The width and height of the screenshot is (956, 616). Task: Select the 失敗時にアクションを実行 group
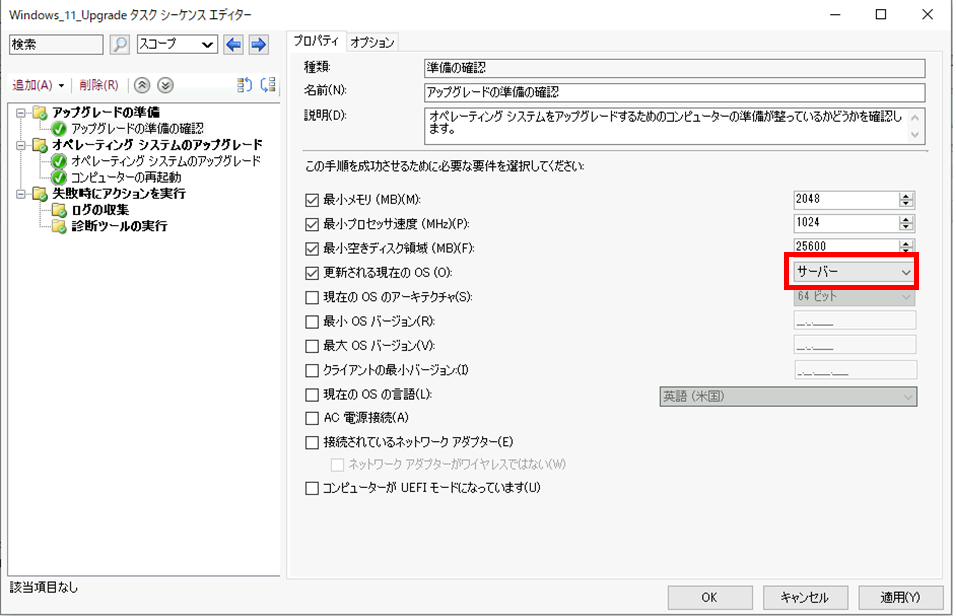(119, 194)
